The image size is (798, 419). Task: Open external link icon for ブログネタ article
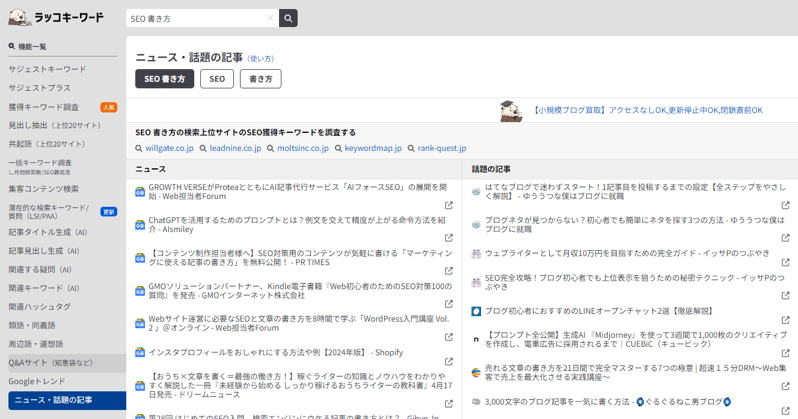(x=785, y=238)
